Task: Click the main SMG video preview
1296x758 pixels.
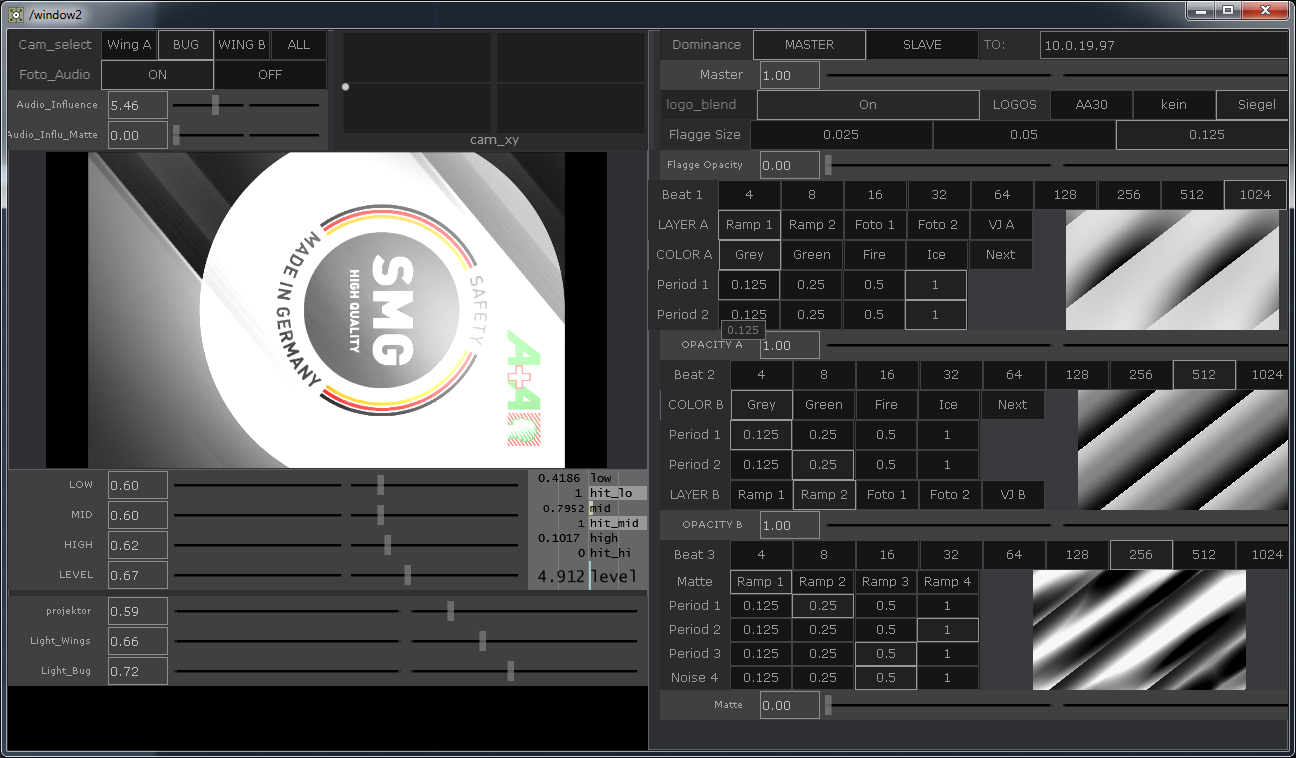Action: pos(326,310)
